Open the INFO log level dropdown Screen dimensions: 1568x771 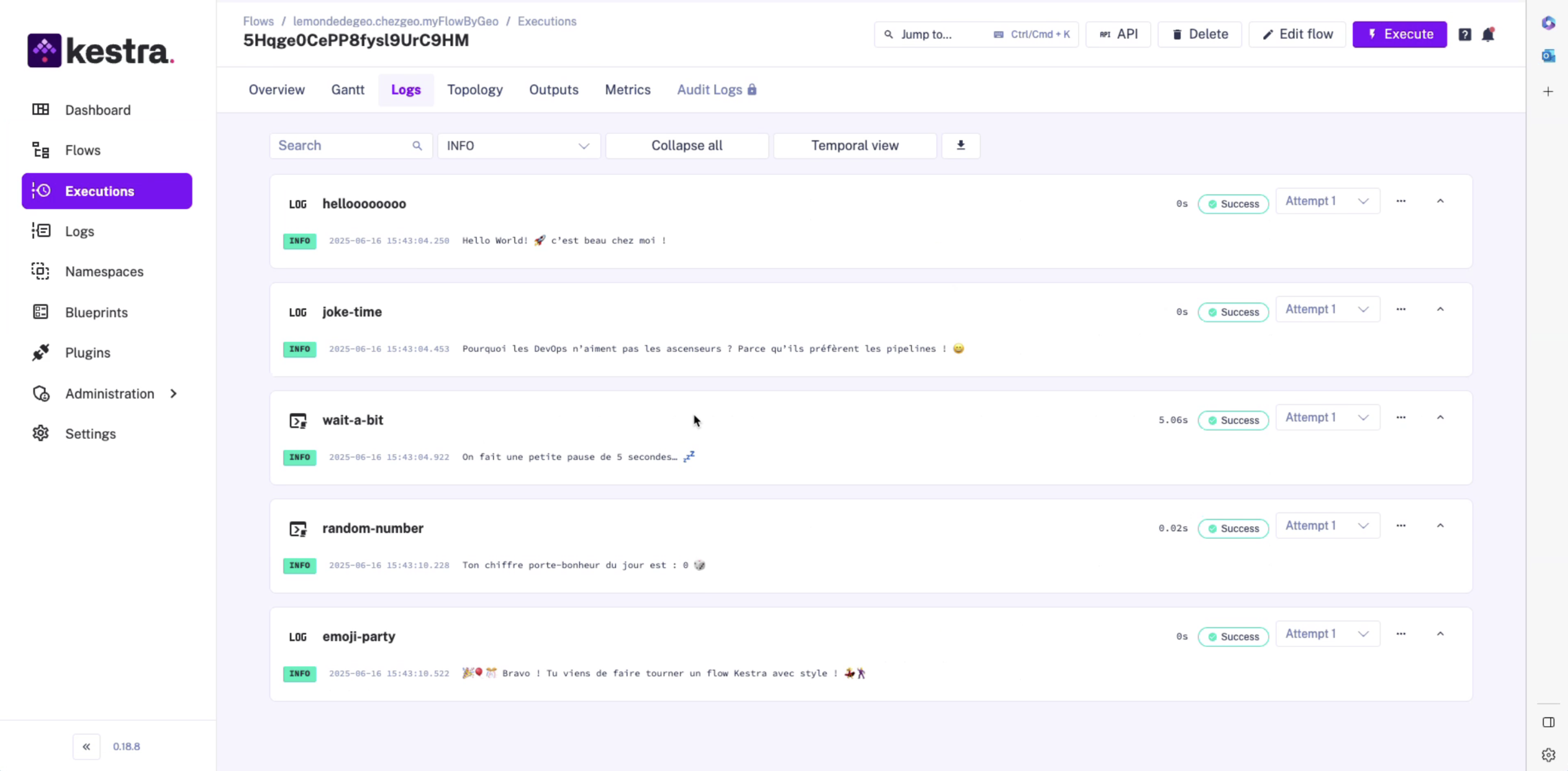point(518,146)
